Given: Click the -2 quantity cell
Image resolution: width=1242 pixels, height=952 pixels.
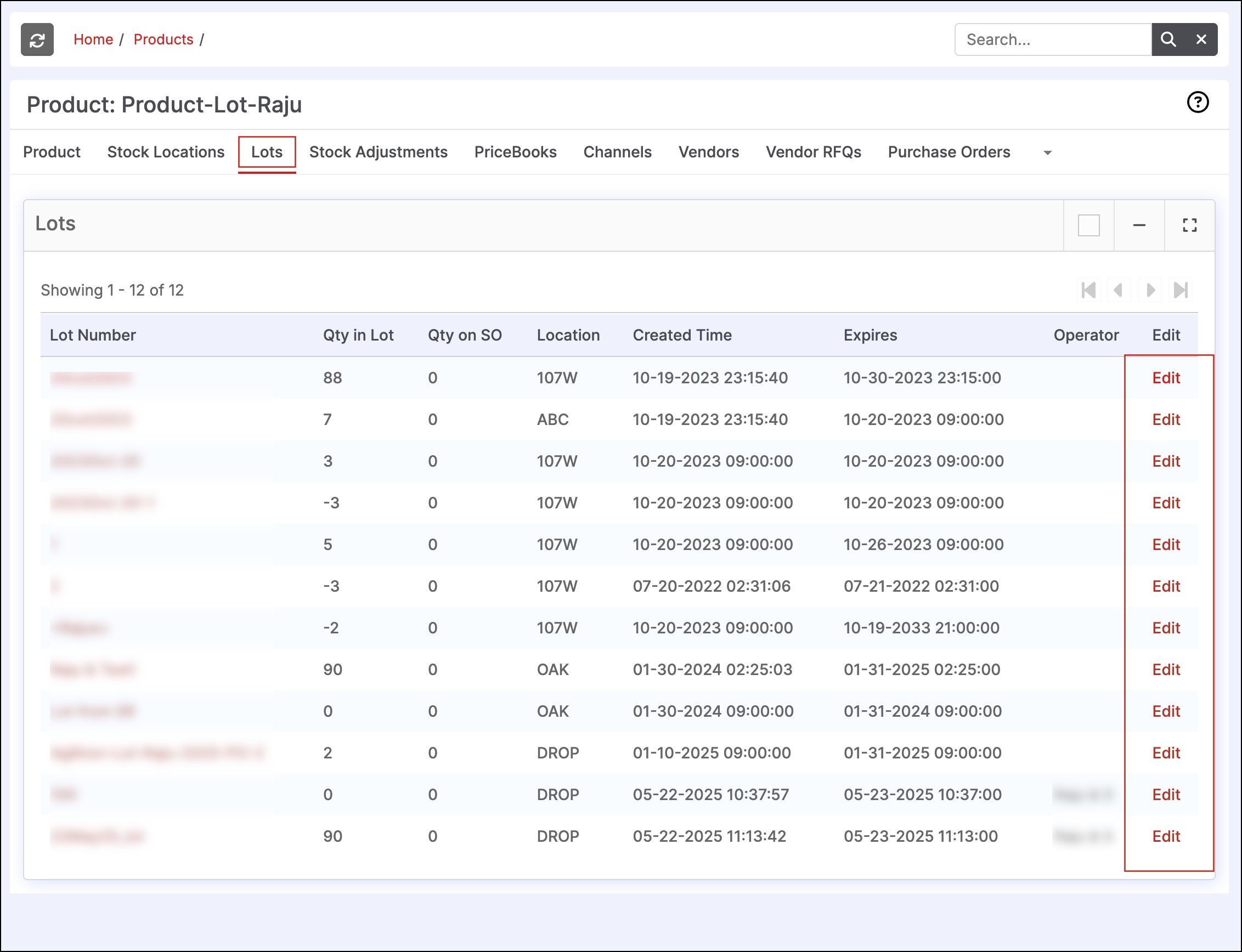Looking at the screenshot, I should click(x=331, y=628).
